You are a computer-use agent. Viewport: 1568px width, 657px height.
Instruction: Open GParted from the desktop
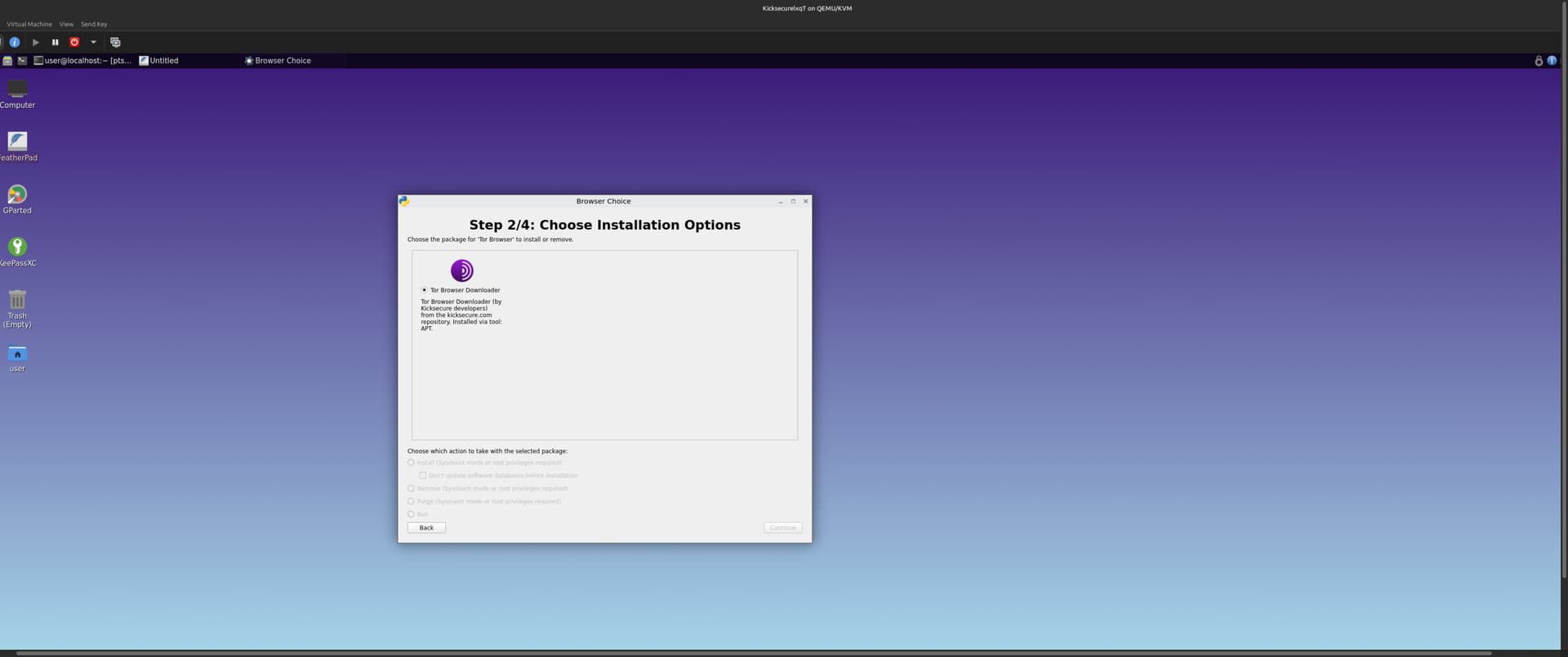(17, 195)
